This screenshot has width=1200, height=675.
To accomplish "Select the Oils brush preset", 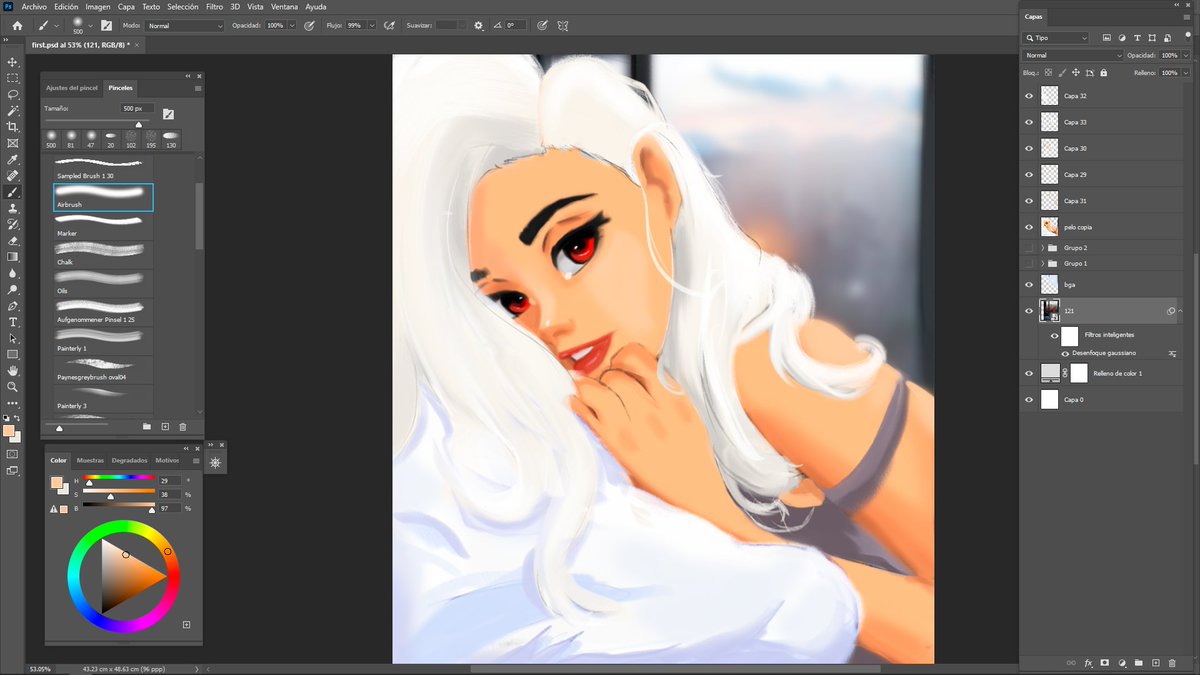I will (x=103, y=282).
